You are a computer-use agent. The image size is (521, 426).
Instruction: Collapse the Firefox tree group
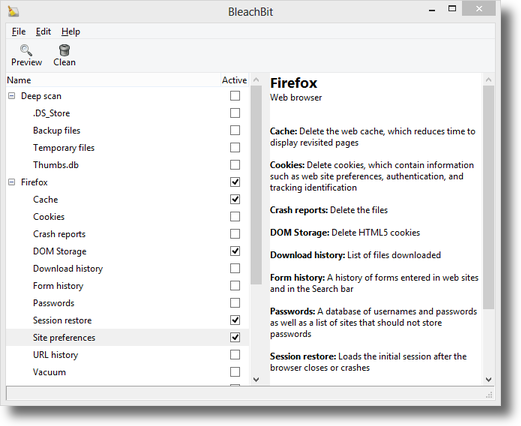click(x=12, y=182)
